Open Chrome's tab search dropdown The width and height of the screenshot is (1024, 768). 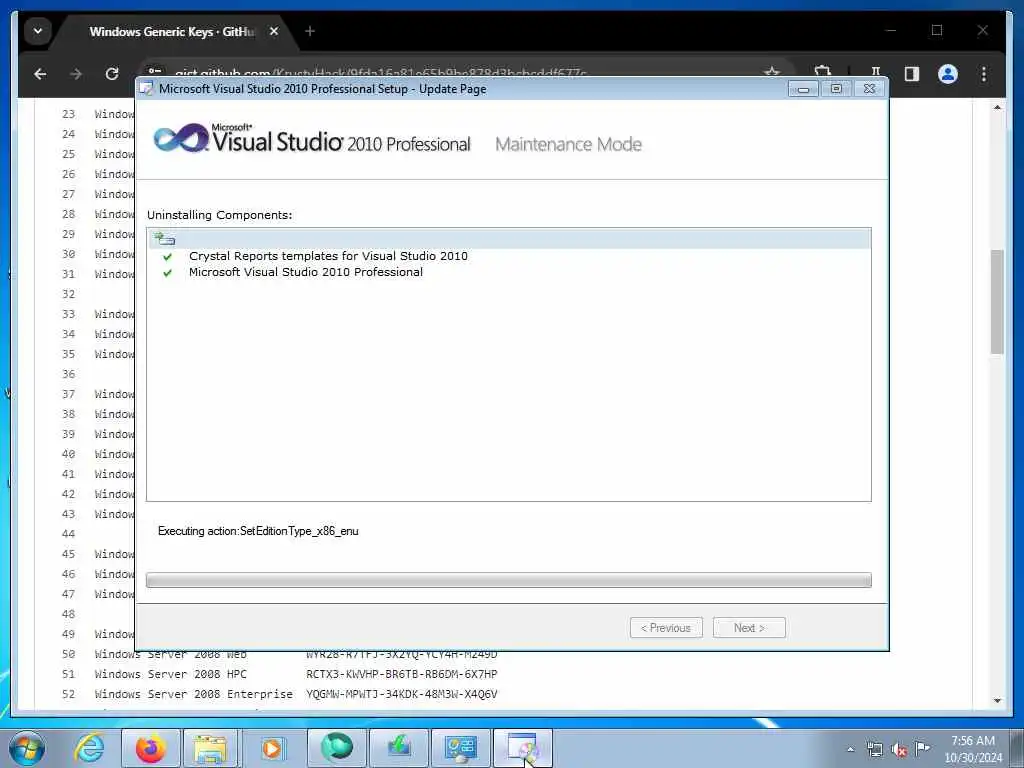coord(38,31)
